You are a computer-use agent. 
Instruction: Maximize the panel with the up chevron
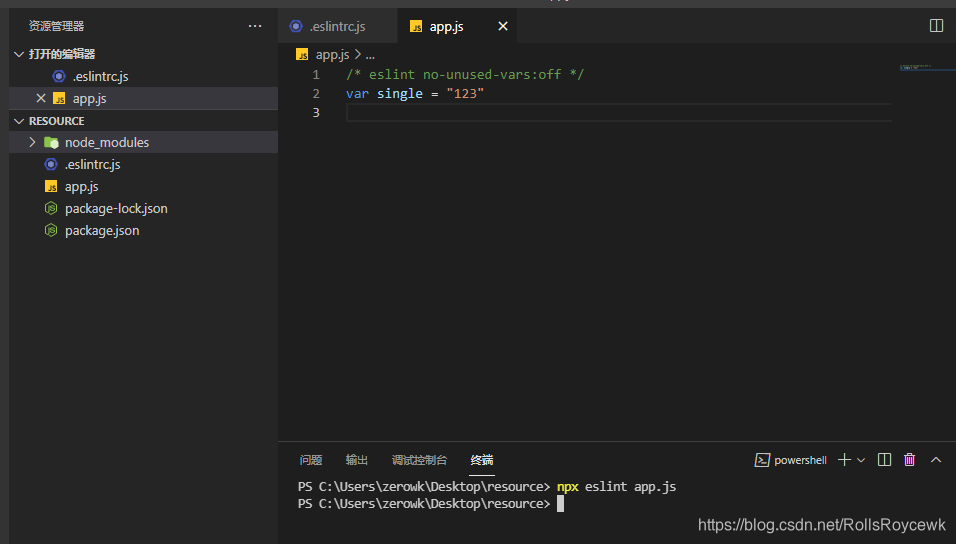936,460
